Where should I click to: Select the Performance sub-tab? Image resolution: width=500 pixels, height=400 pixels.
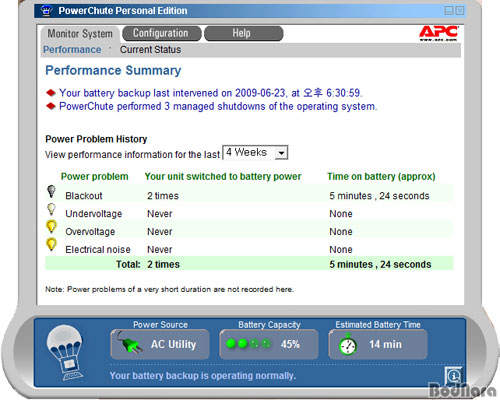point(72,50)
